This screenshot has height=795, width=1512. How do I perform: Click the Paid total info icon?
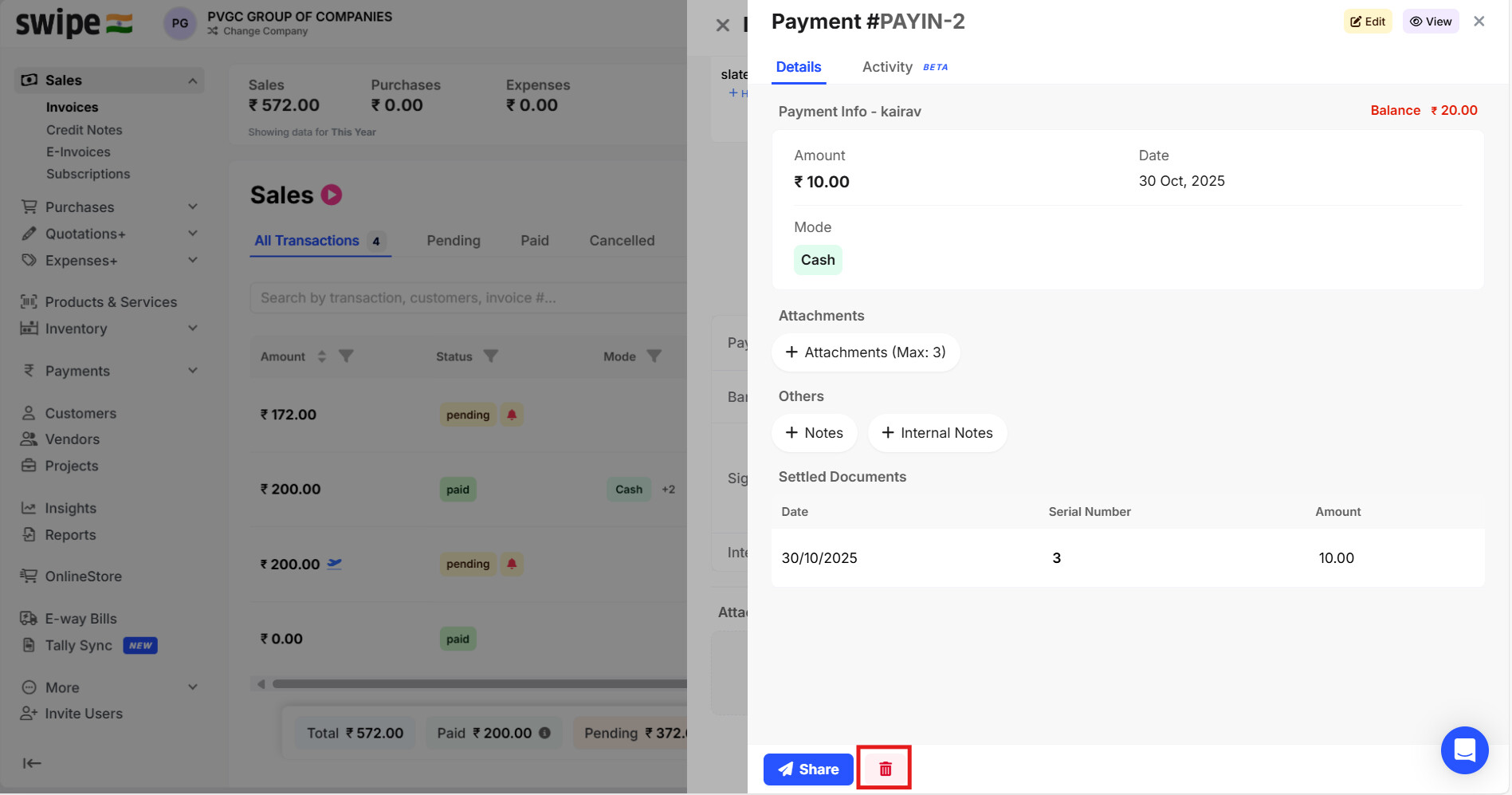(x=544, y=733)
